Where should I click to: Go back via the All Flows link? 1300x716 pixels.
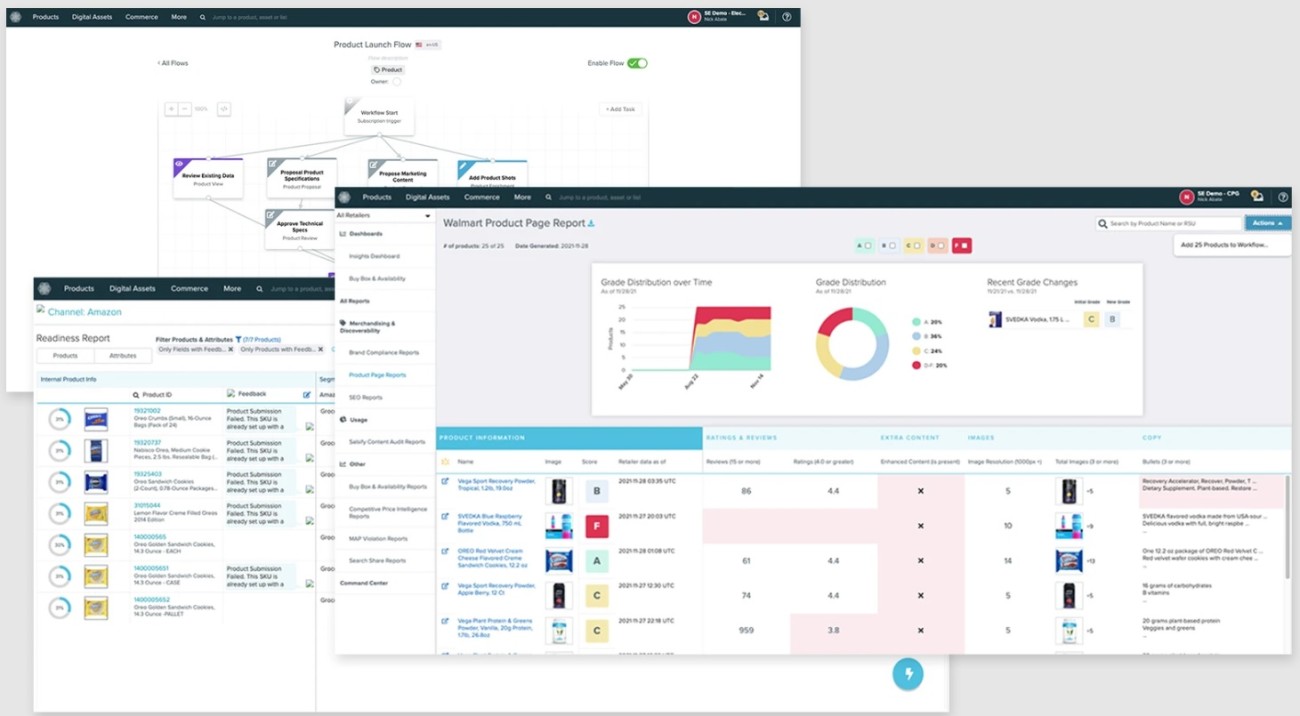[173, 63]
